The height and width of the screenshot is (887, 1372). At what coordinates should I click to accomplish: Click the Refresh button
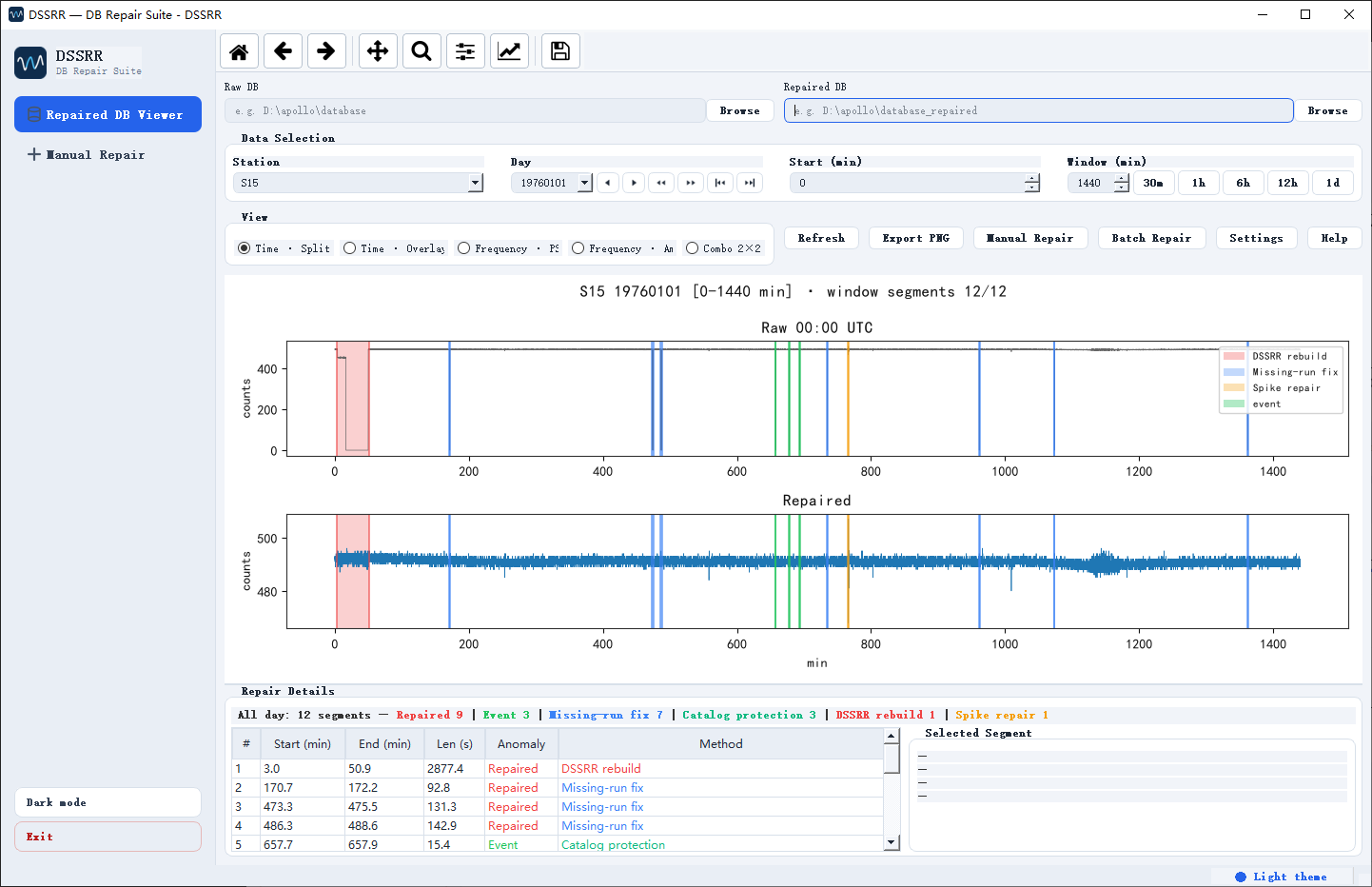pyautogui.click(x=821, y=238)
